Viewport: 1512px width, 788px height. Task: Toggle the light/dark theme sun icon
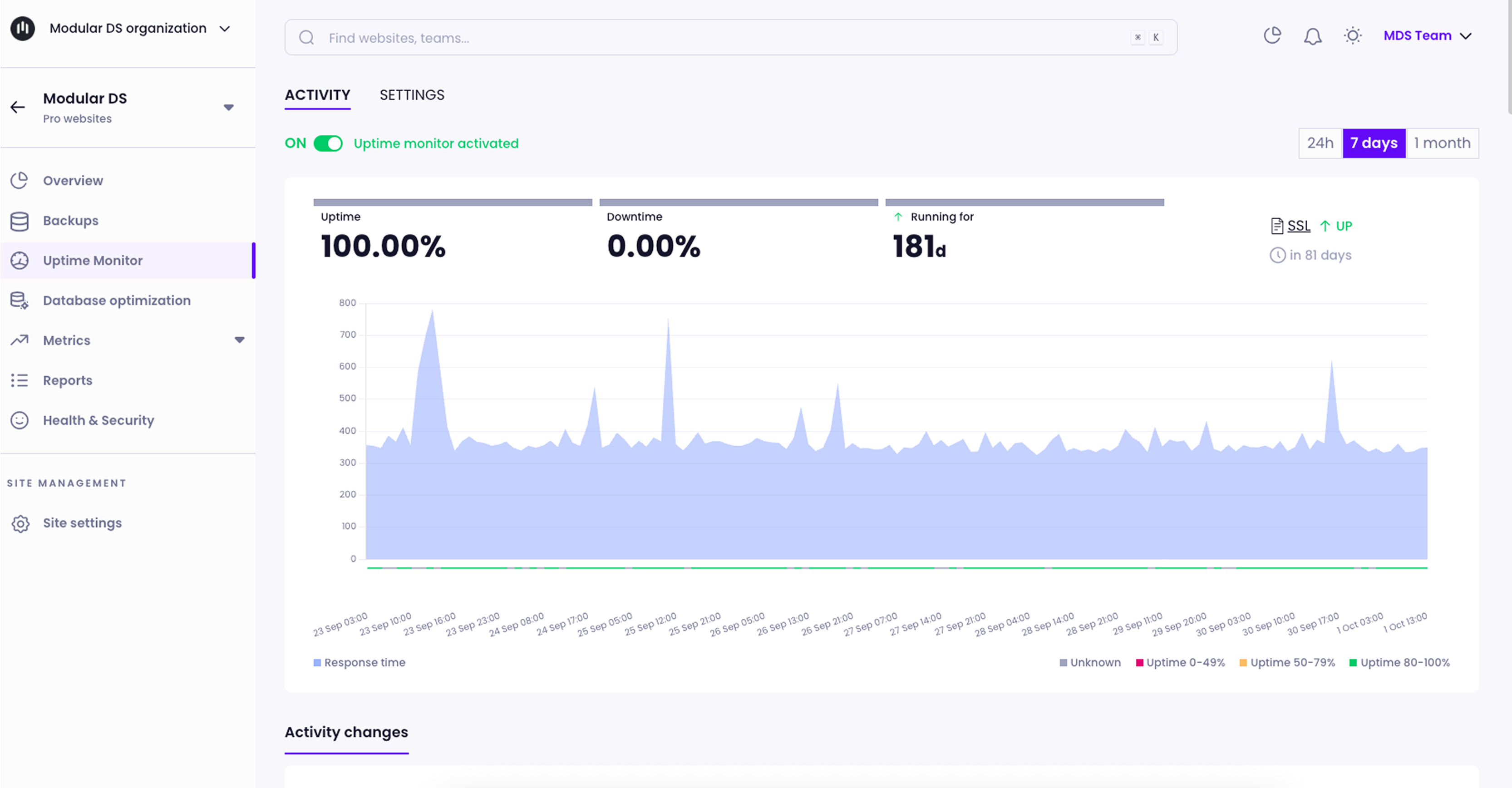point(1352,36)
